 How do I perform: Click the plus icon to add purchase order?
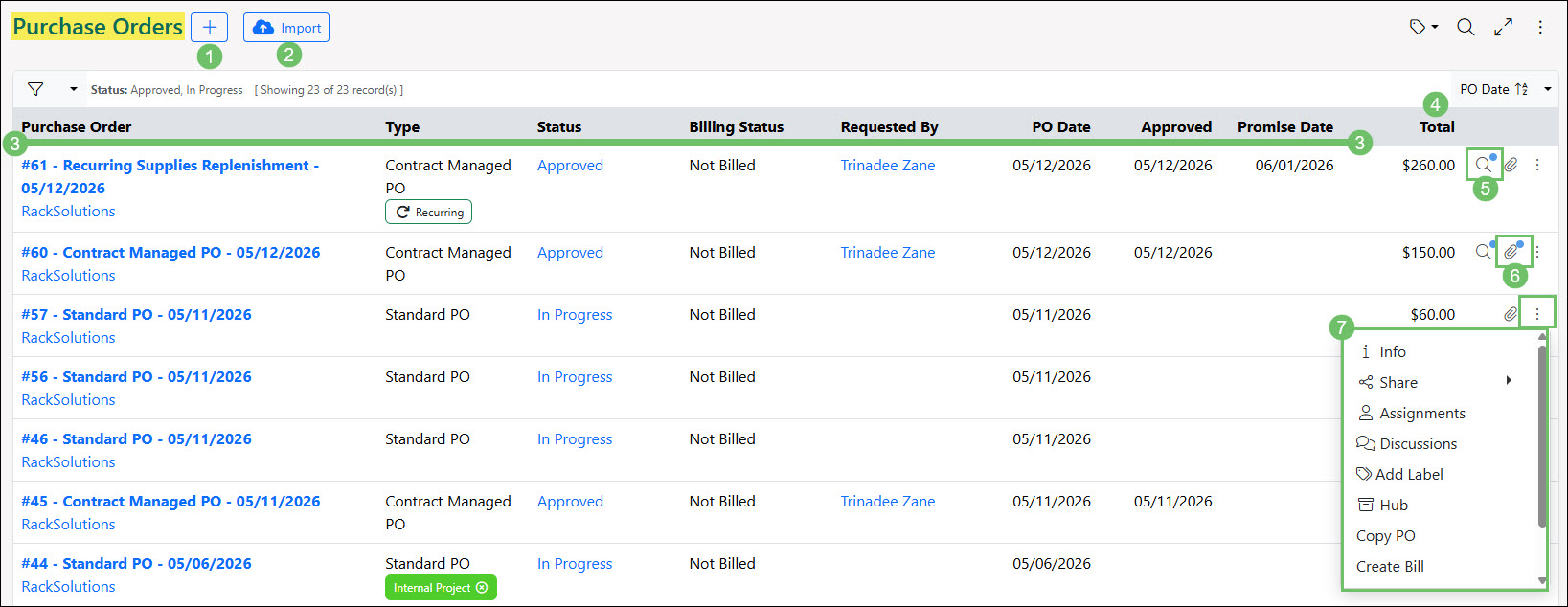pyautogui.click(x=209, y=27)
